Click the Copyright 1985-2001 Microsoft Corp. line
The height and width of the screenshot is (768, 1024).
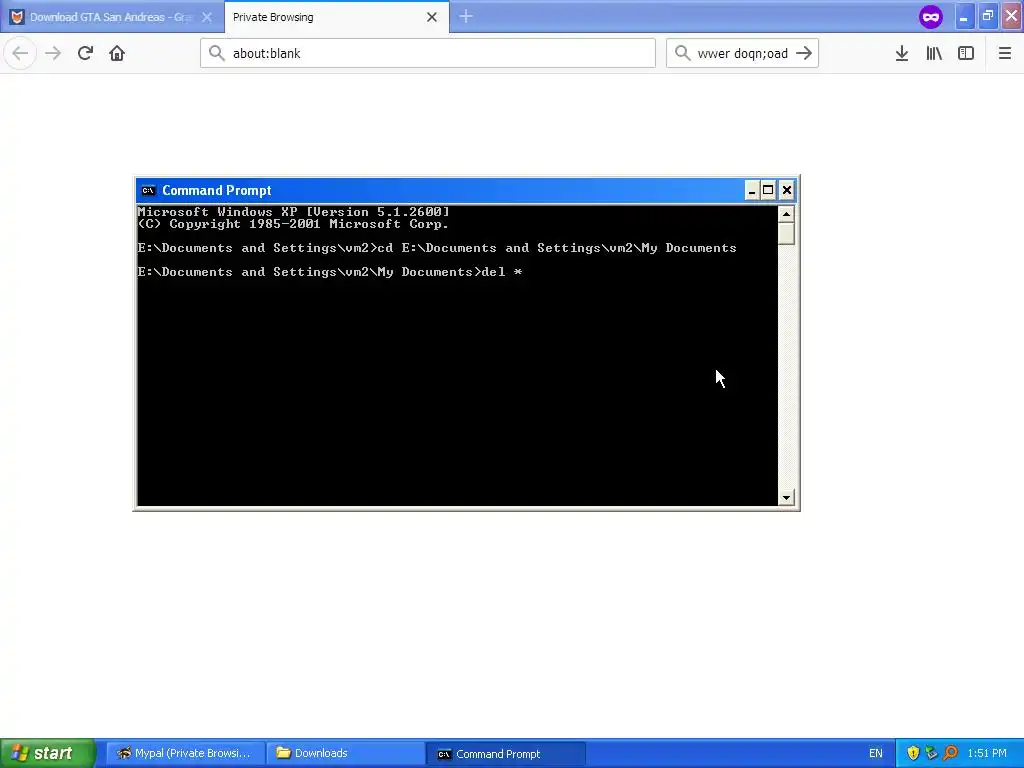pyautogui.click(x=293, y=224)
